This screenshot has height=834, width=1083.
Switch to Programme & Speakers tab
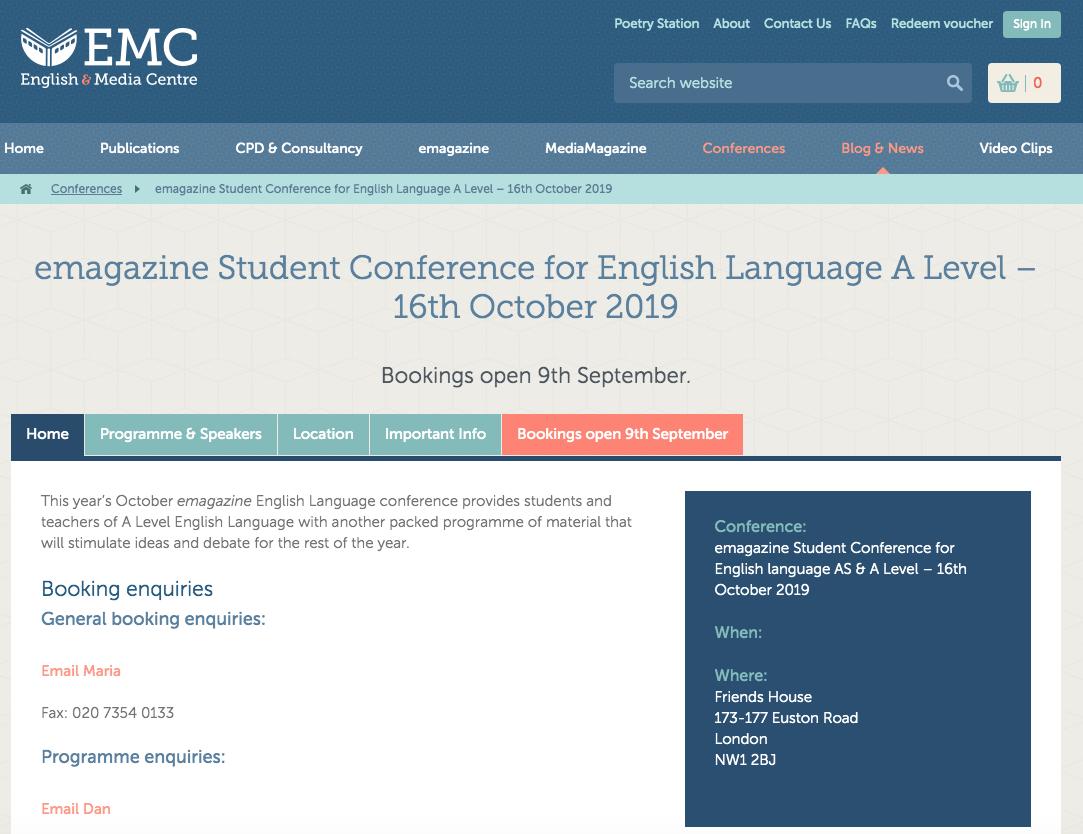(x=181, y=434)
